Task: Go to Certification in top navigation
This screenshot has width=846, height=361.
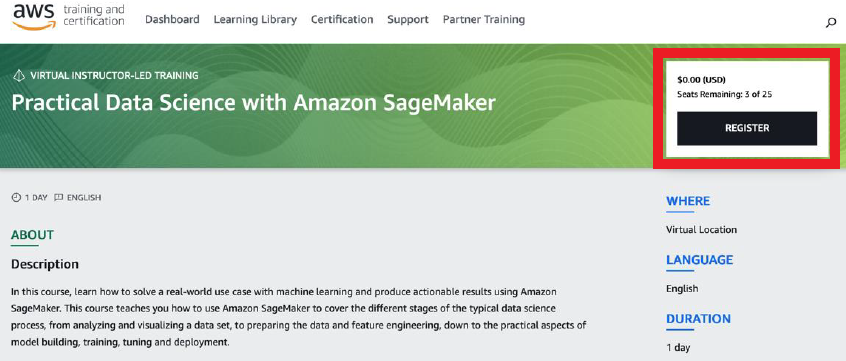Action: point(342,19)
